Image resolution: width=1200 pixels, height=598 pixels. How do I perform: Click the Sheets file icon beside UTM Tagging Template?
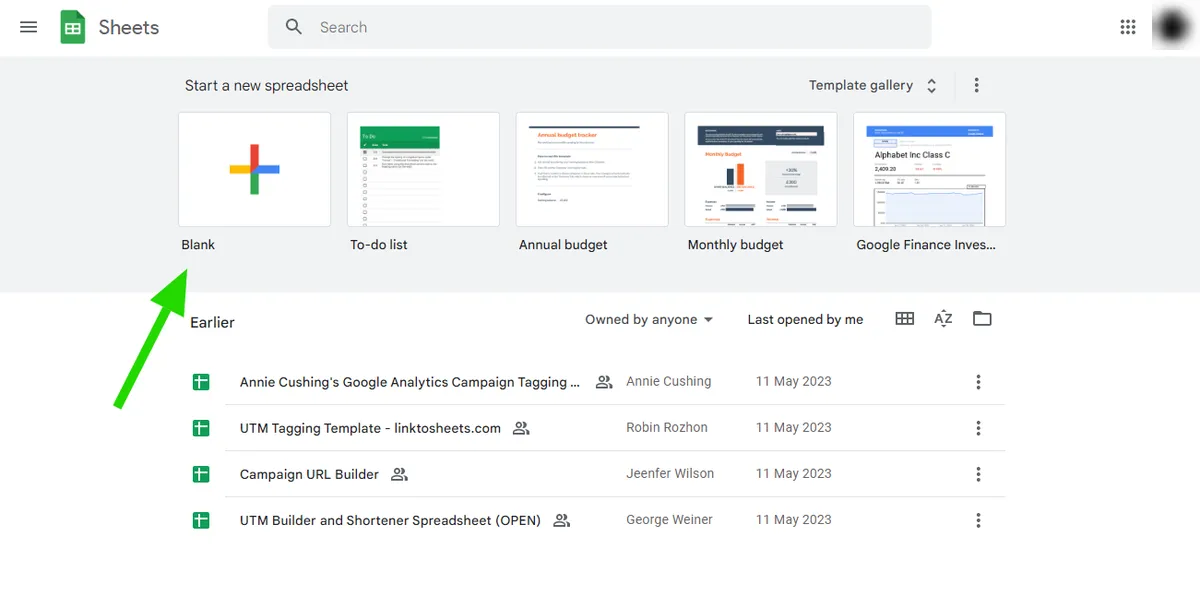pos(200,427)
